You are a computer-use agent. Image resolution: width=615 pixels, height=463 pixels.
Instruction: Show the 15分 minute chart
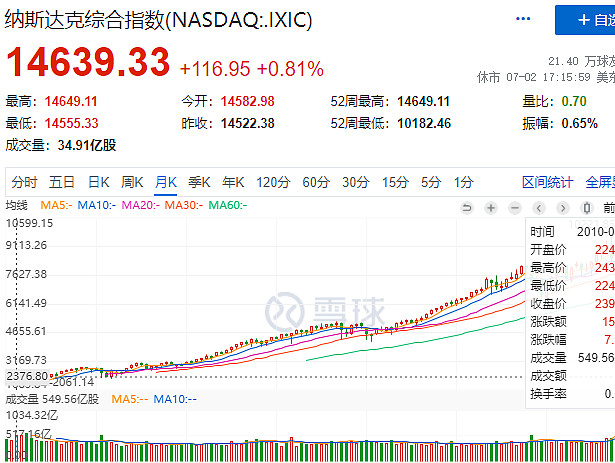395,182
